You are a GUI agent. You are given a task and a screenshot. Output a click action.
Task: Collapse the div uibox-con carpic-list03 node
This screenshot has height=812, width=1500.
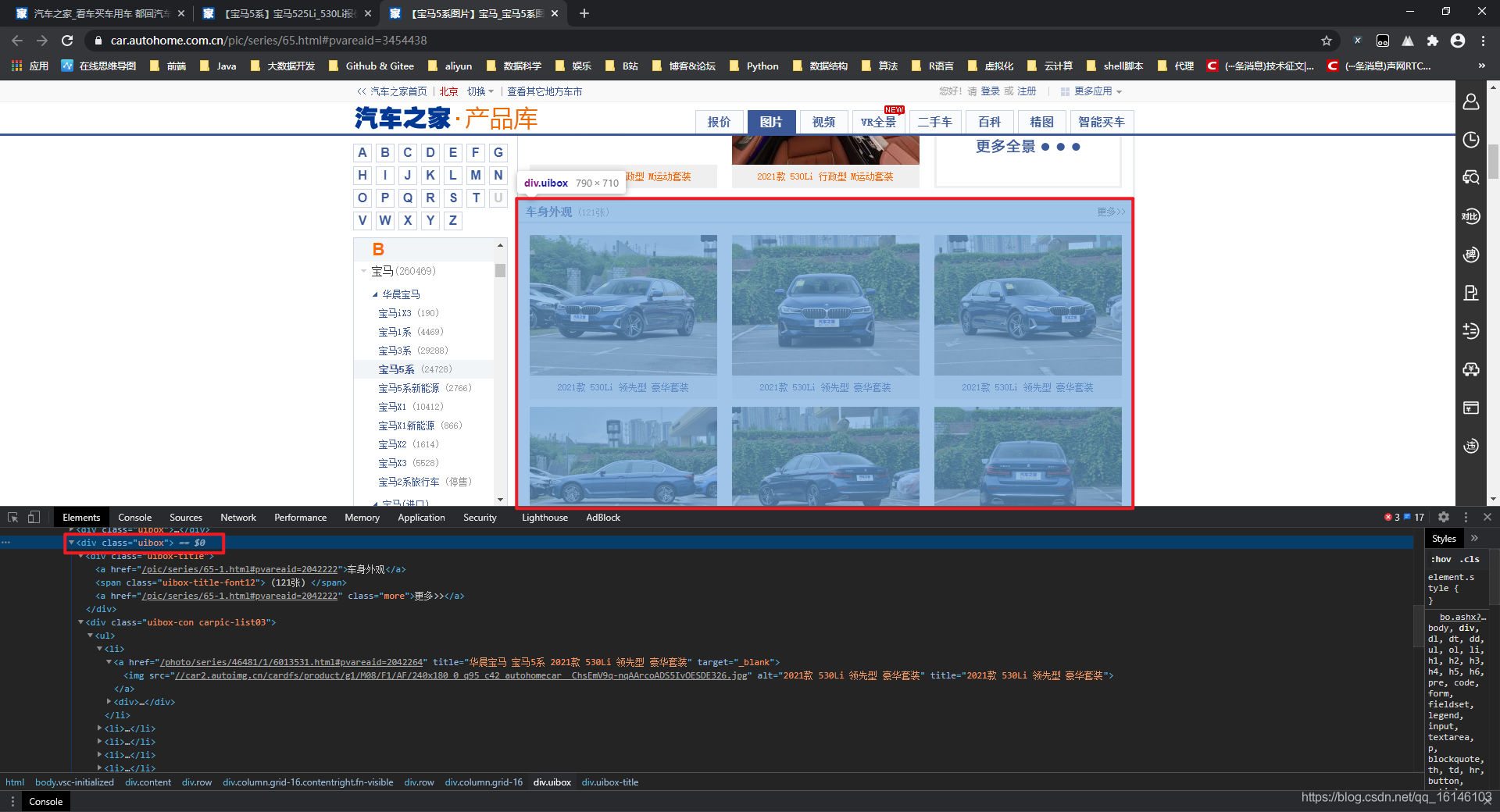pos(81,622)
